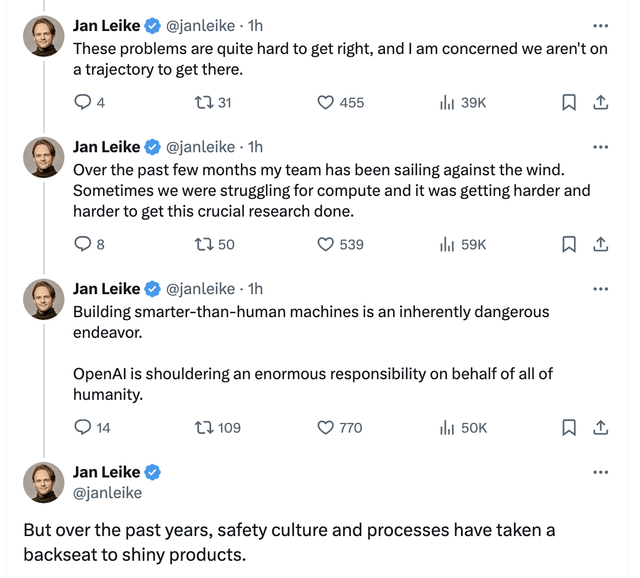Bookmark the 'quite hard to get right' tweet
The height and width of the screenshot is (578, 640).
point(569,102)
